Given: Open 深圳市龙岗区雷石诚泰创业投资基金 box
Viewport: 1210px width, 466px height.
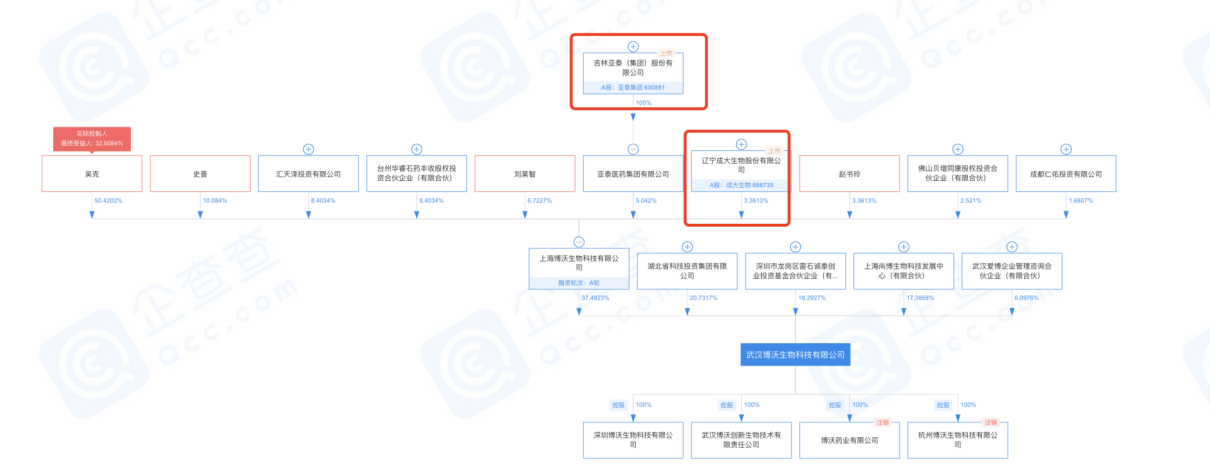Looking at the screenshot, I should pos(795,270).
